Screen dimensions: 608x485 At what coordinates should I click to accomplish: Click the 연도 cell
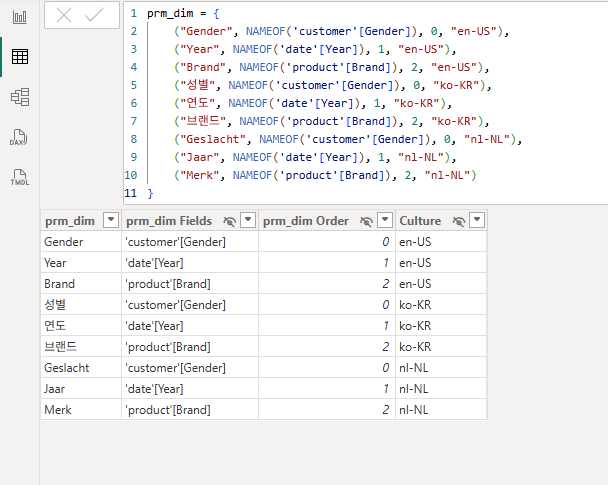pos(81,326)
